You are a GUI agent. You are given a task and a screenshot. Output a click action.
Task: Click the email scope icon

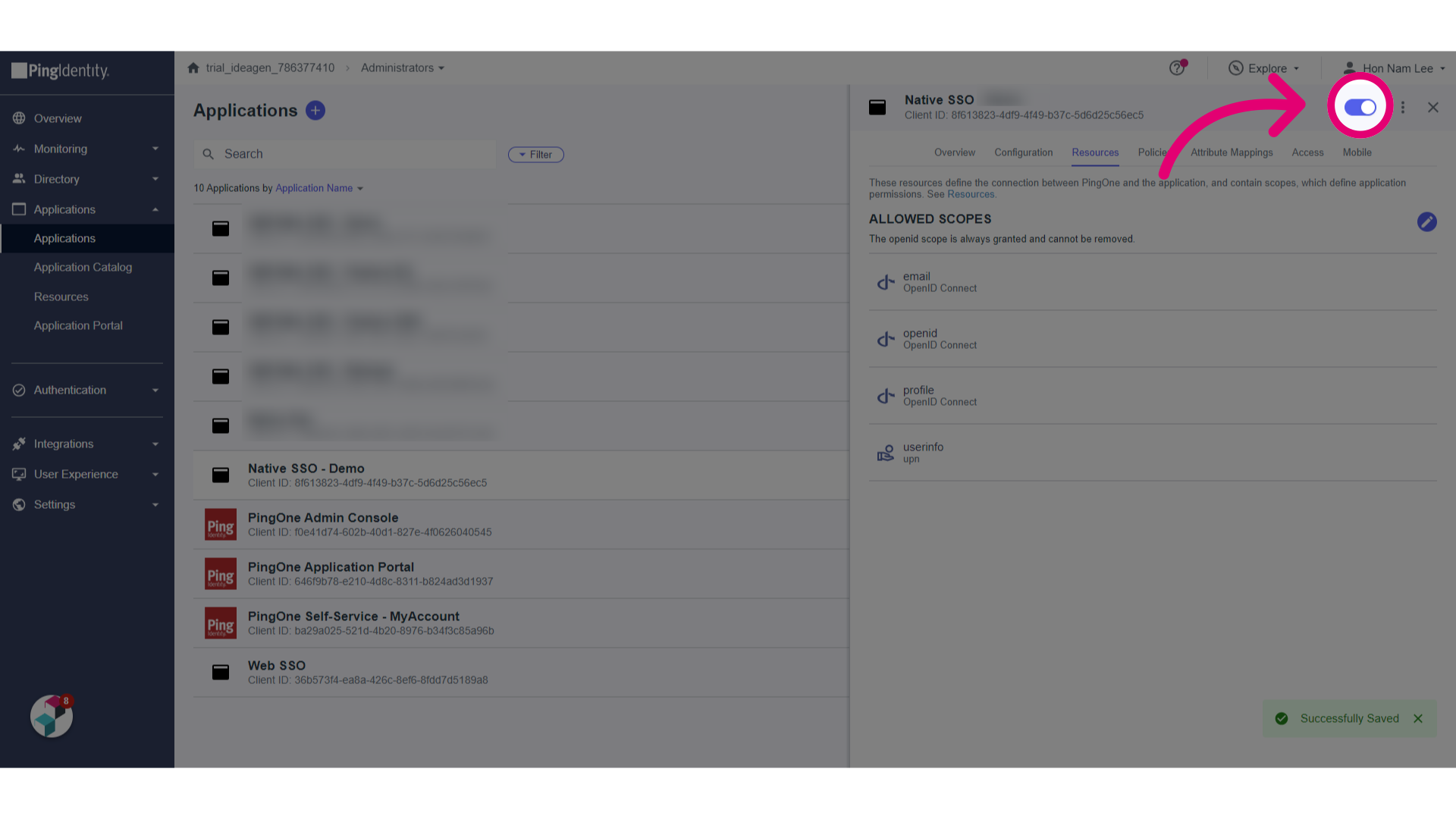886,282
